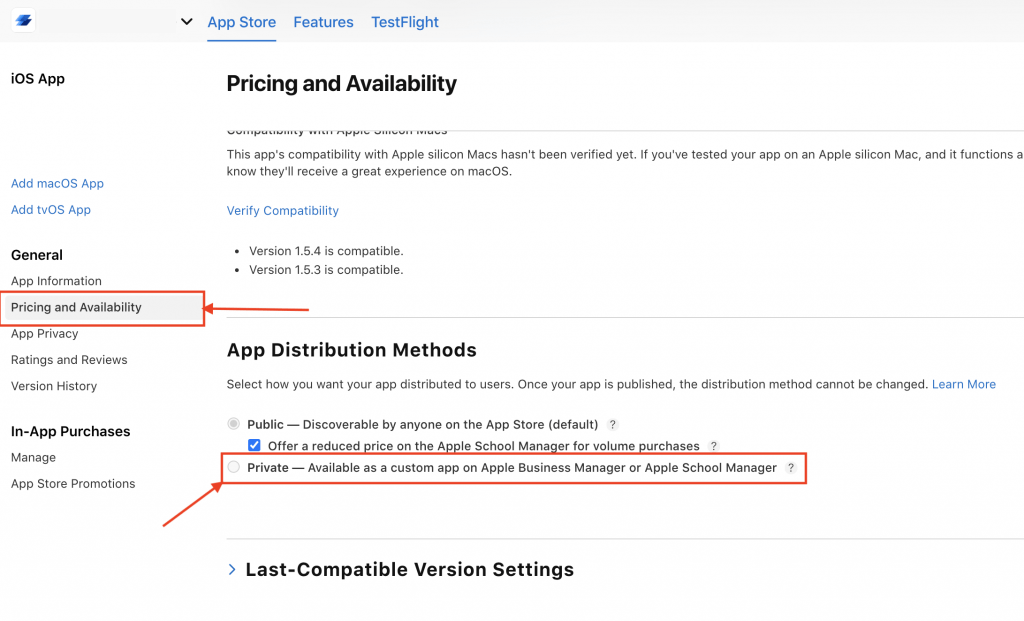Expand Last-Compatible Version Settings section
Screen dimensions: 1024x621
(232, 569)
